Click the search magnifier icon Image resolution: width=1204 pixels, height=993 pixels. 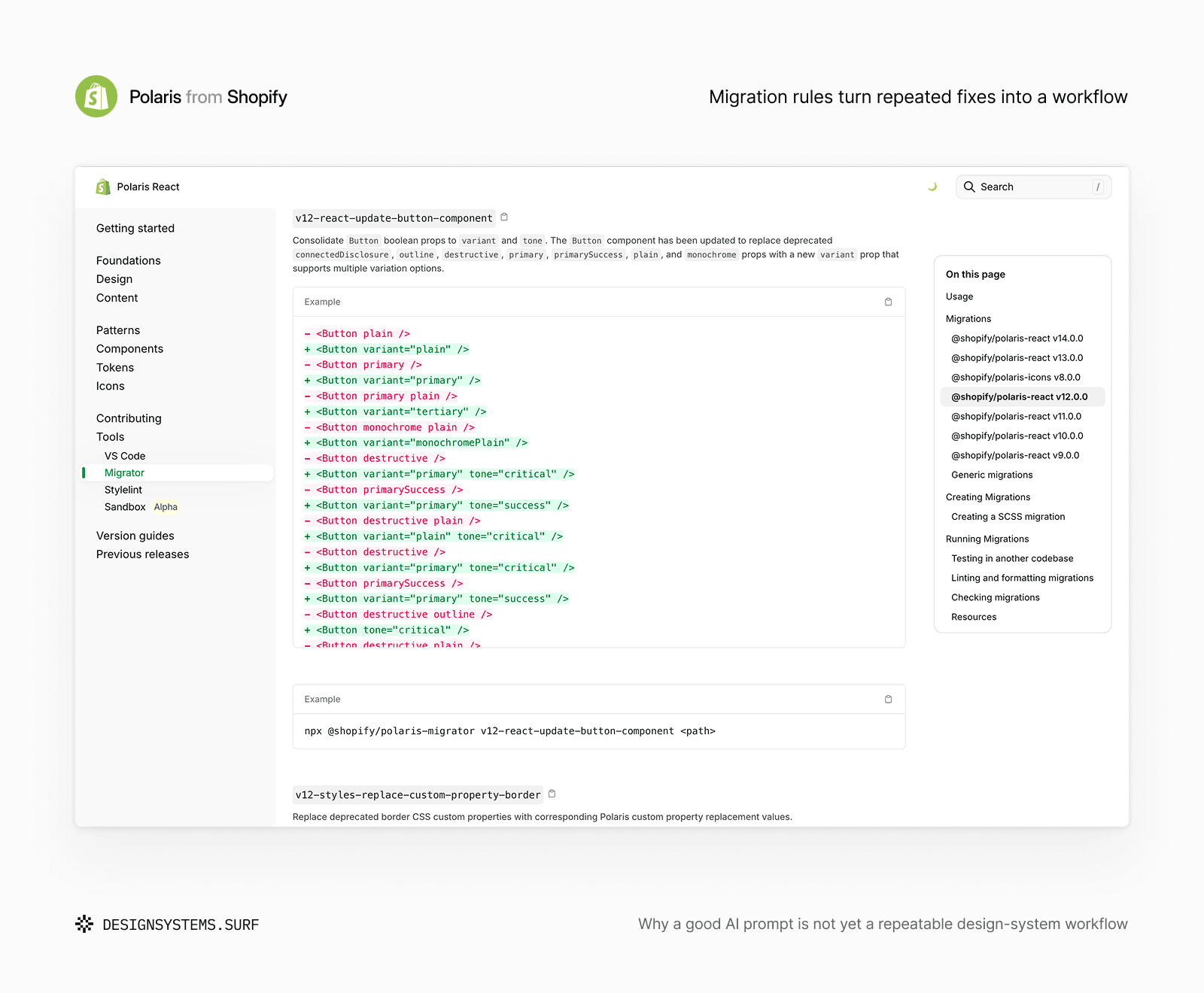(x=969, y=187)
